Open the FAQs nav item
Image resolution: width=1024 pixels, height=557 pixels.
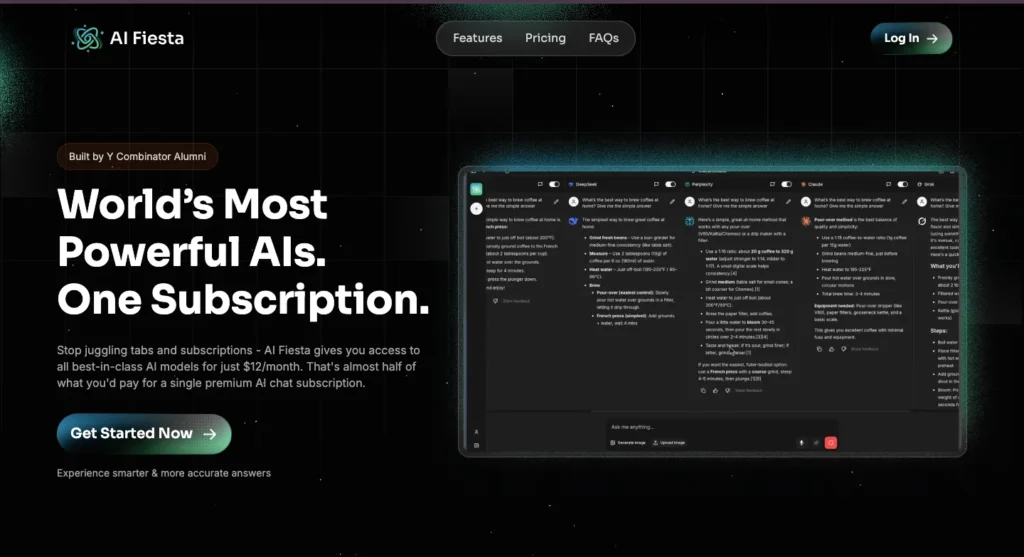click(603, 38)
